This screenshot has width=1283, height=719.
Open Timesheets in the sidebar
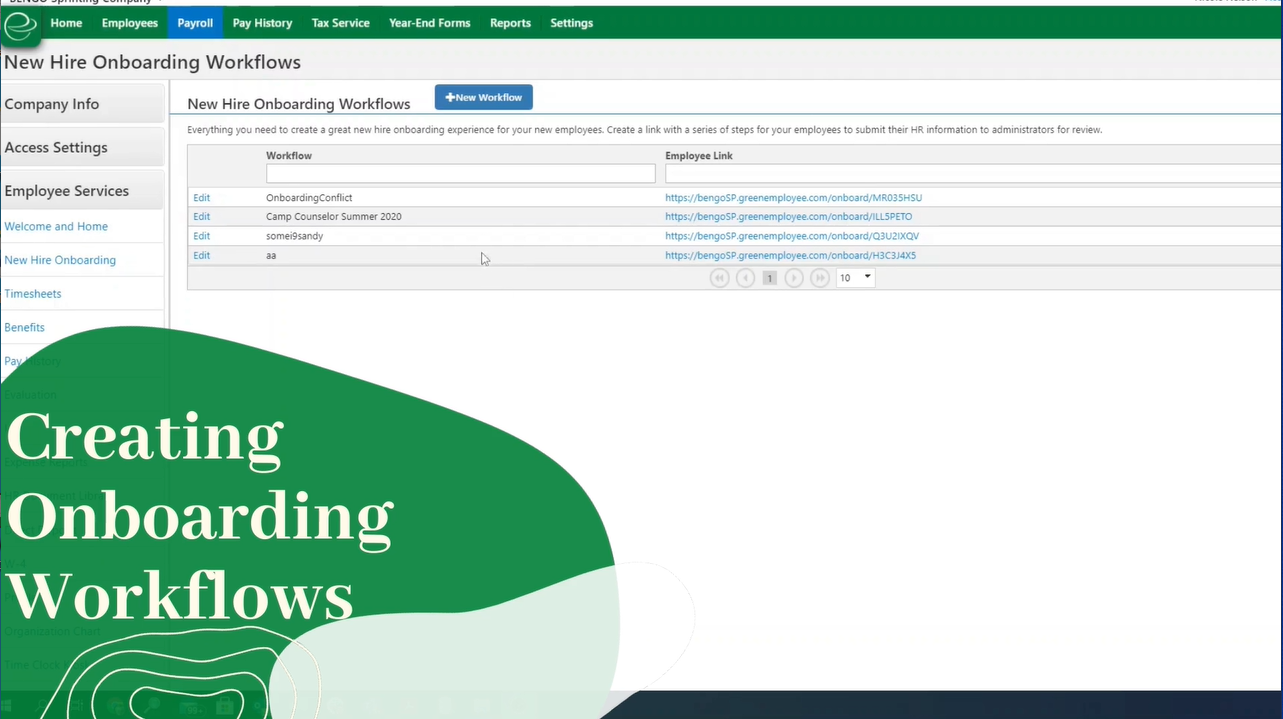coord(33,294)
